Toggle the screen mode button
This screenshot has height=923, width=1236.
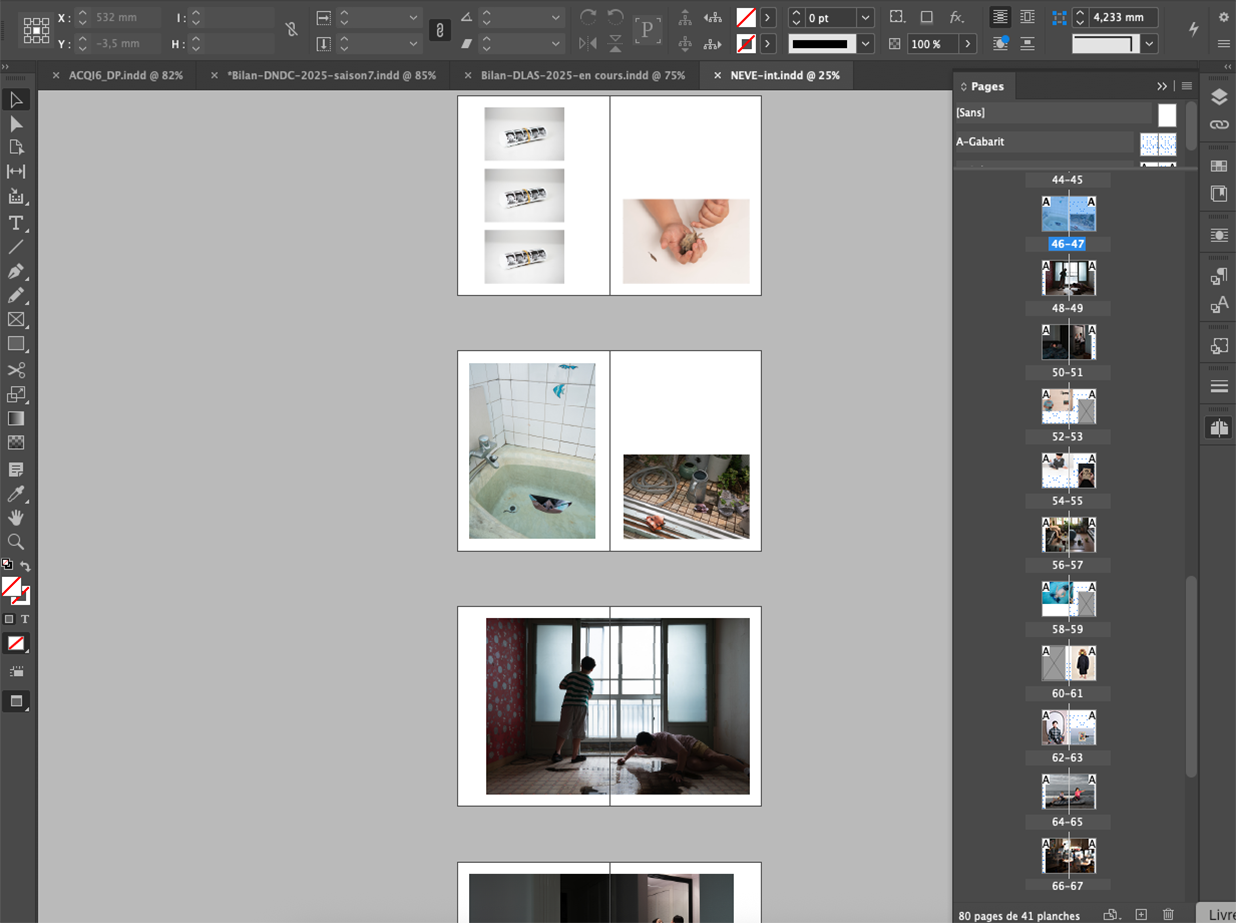pyautogui.click(x=16, y=701)
